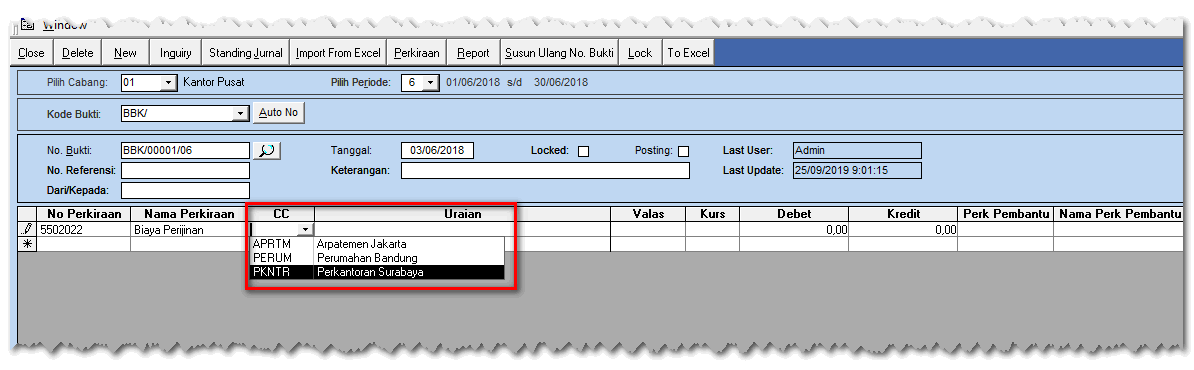Select APRTM Arpatemen Jakarta option

[x=377, y=244]
